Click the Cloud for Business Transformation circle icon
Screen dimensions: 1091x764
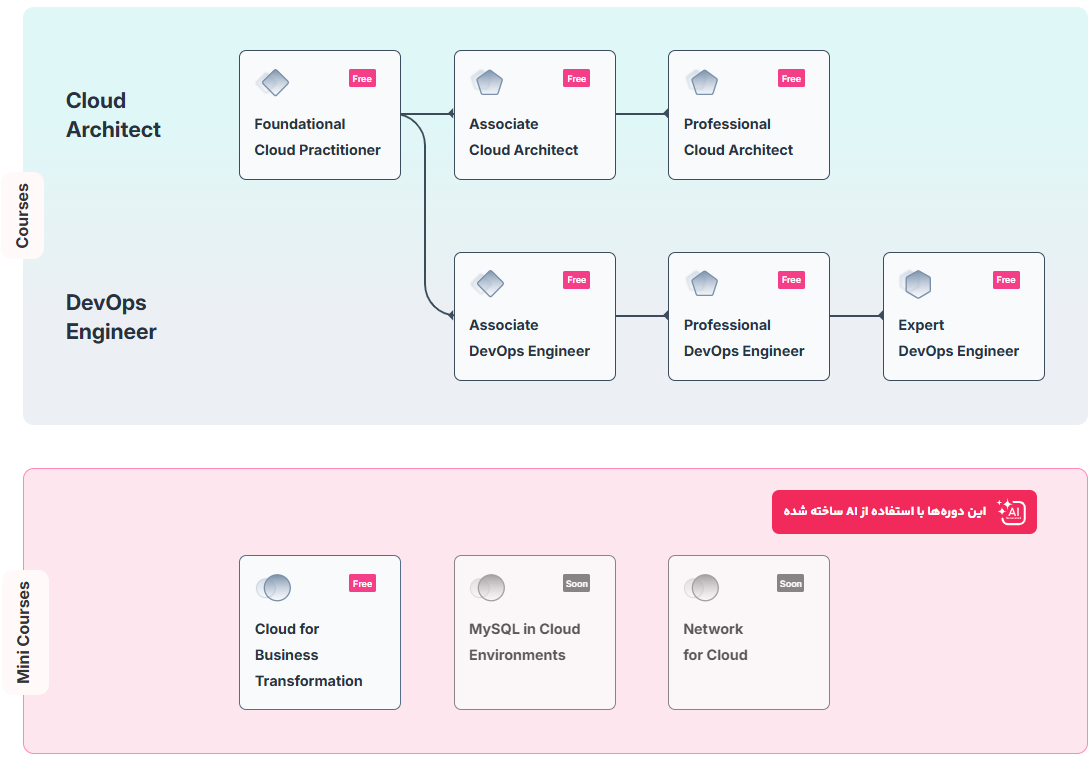[x=273, y=588]
